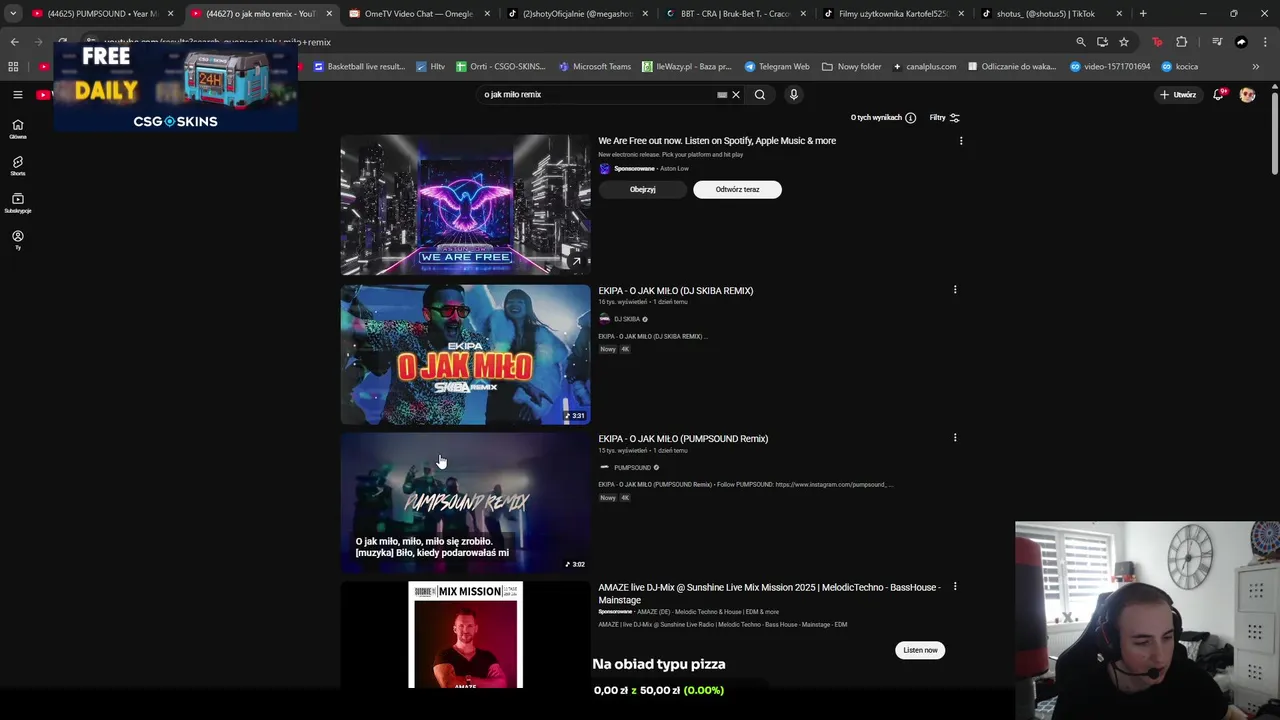Go back with browser back arrow

(x=14, y=42)
